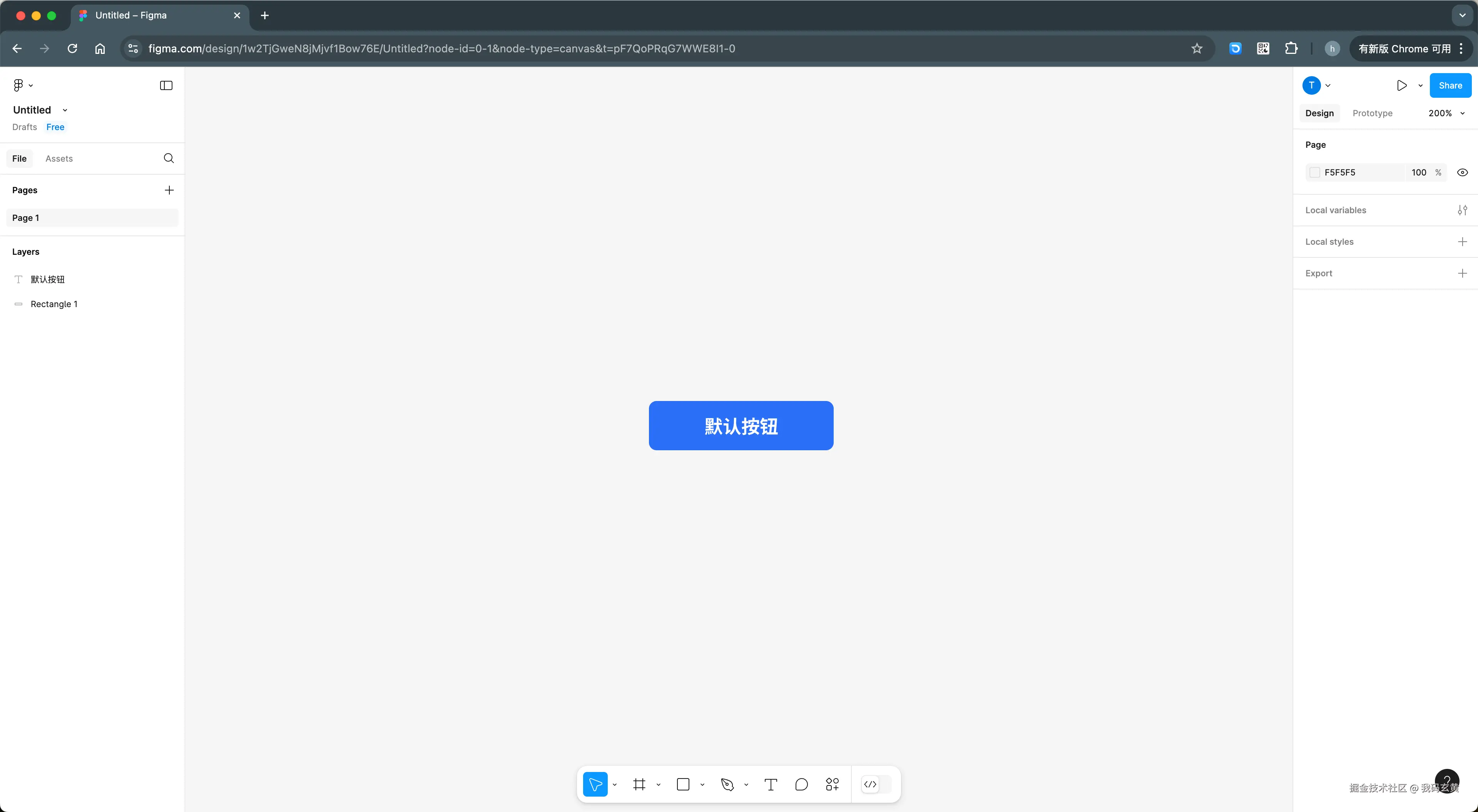The height and width of the screenshot is (812, 1478).
Task: Open shape tools dropdown arrow
Action: [702, 784]
